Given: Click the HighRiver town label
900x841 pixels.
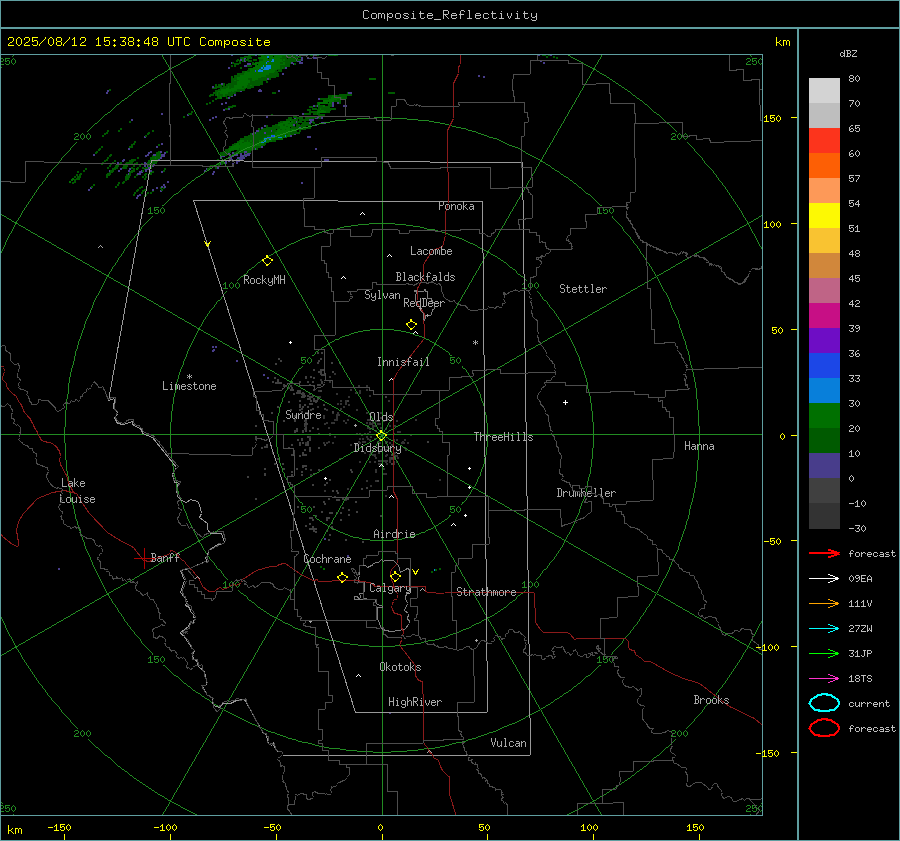Looking at the screenshot, I should (414, 702).
